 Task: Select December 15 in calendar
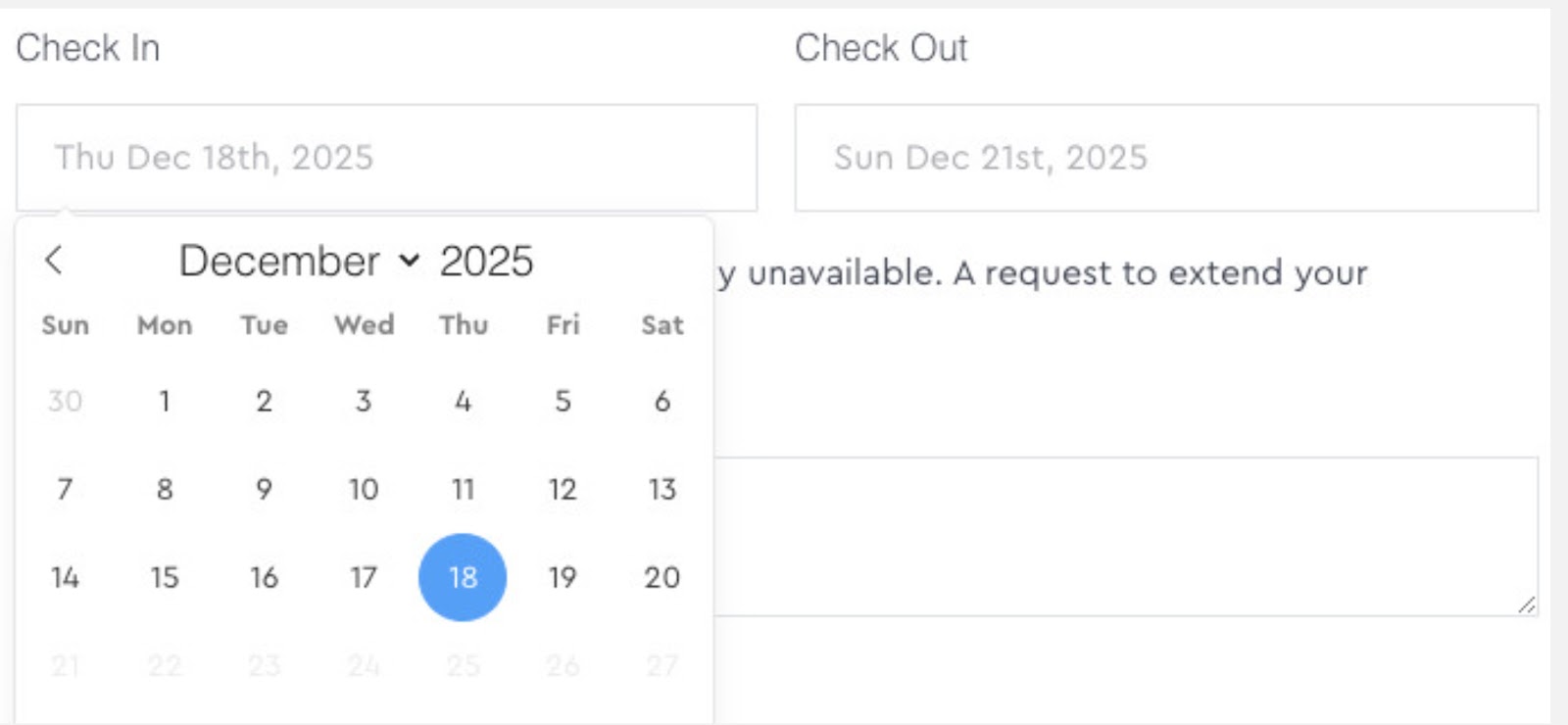[x=165, y=577]
